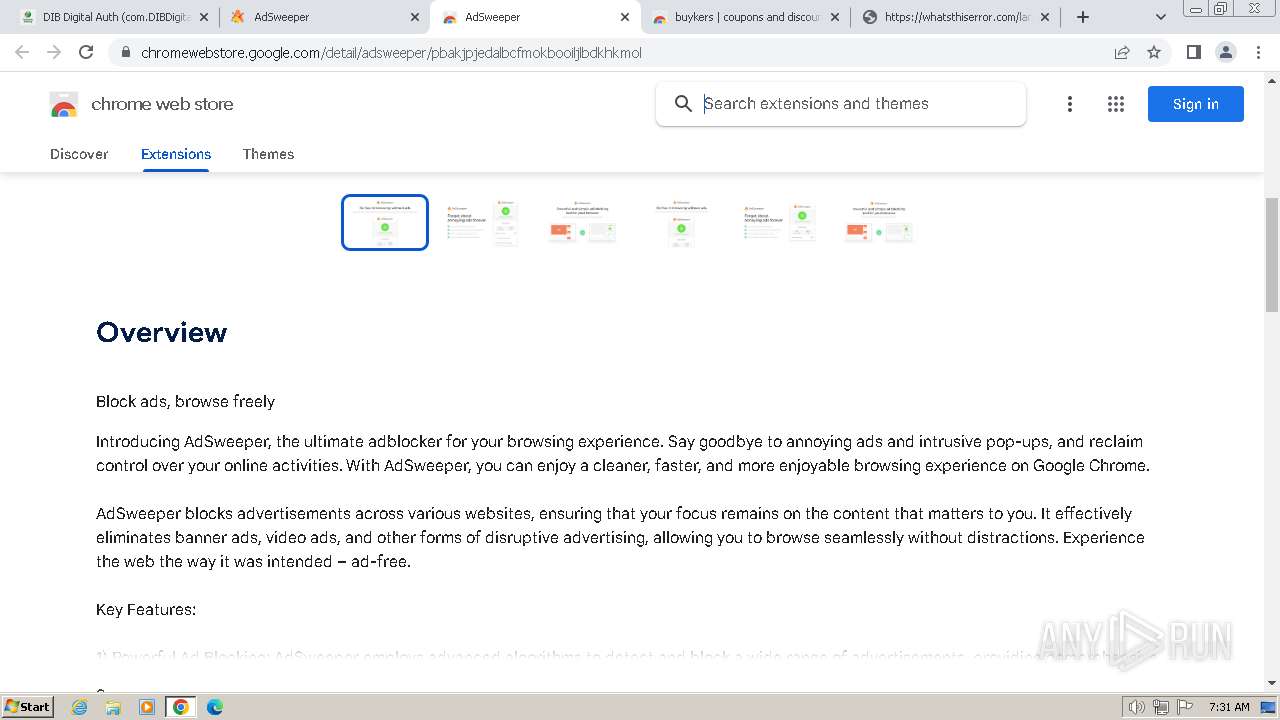
Task: Select the first screenshot thumbnail
Action: coord(385,222)
